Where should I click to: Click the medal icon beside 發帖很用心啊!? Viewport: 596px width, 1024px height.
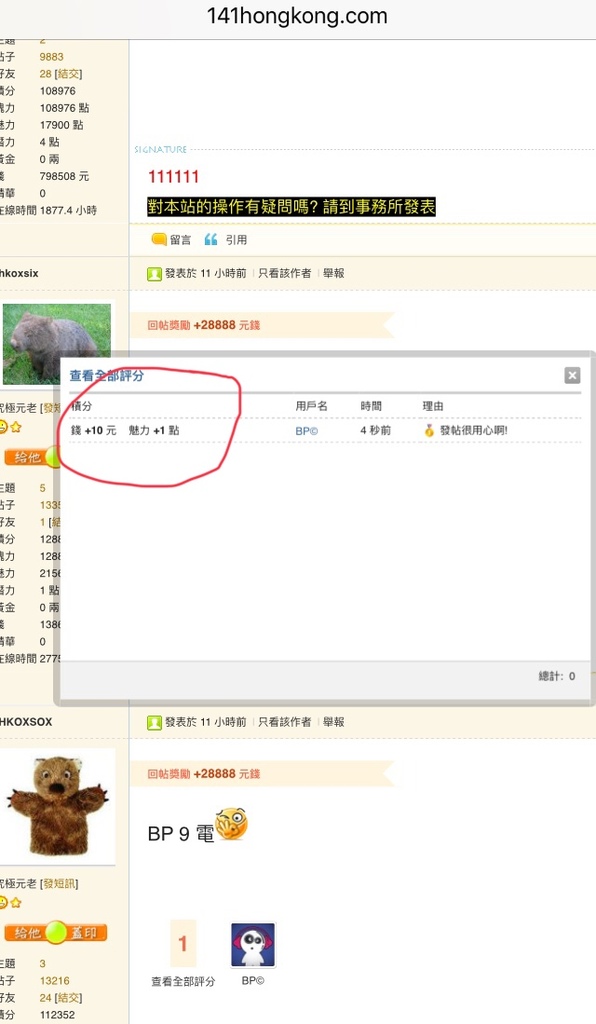[x=429, y=430]
